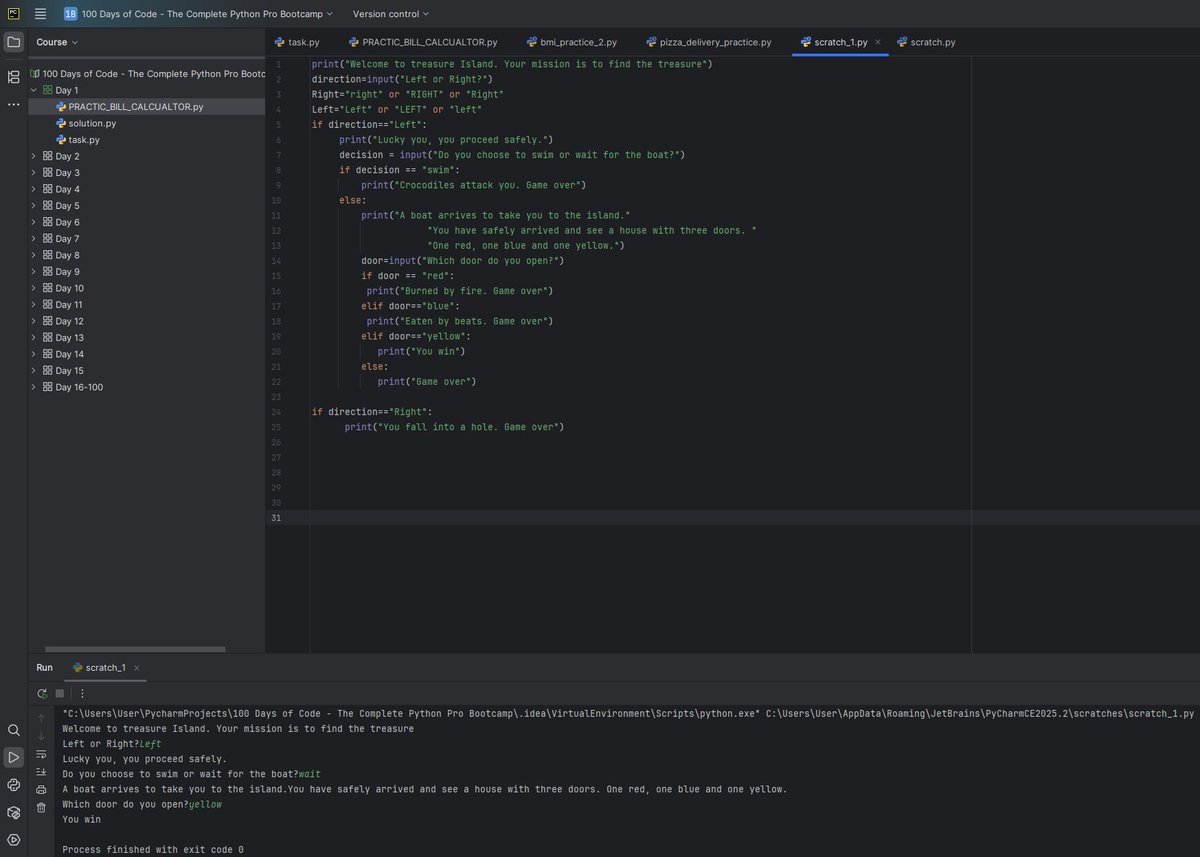Click the print("You win") code line

(421, 351)
